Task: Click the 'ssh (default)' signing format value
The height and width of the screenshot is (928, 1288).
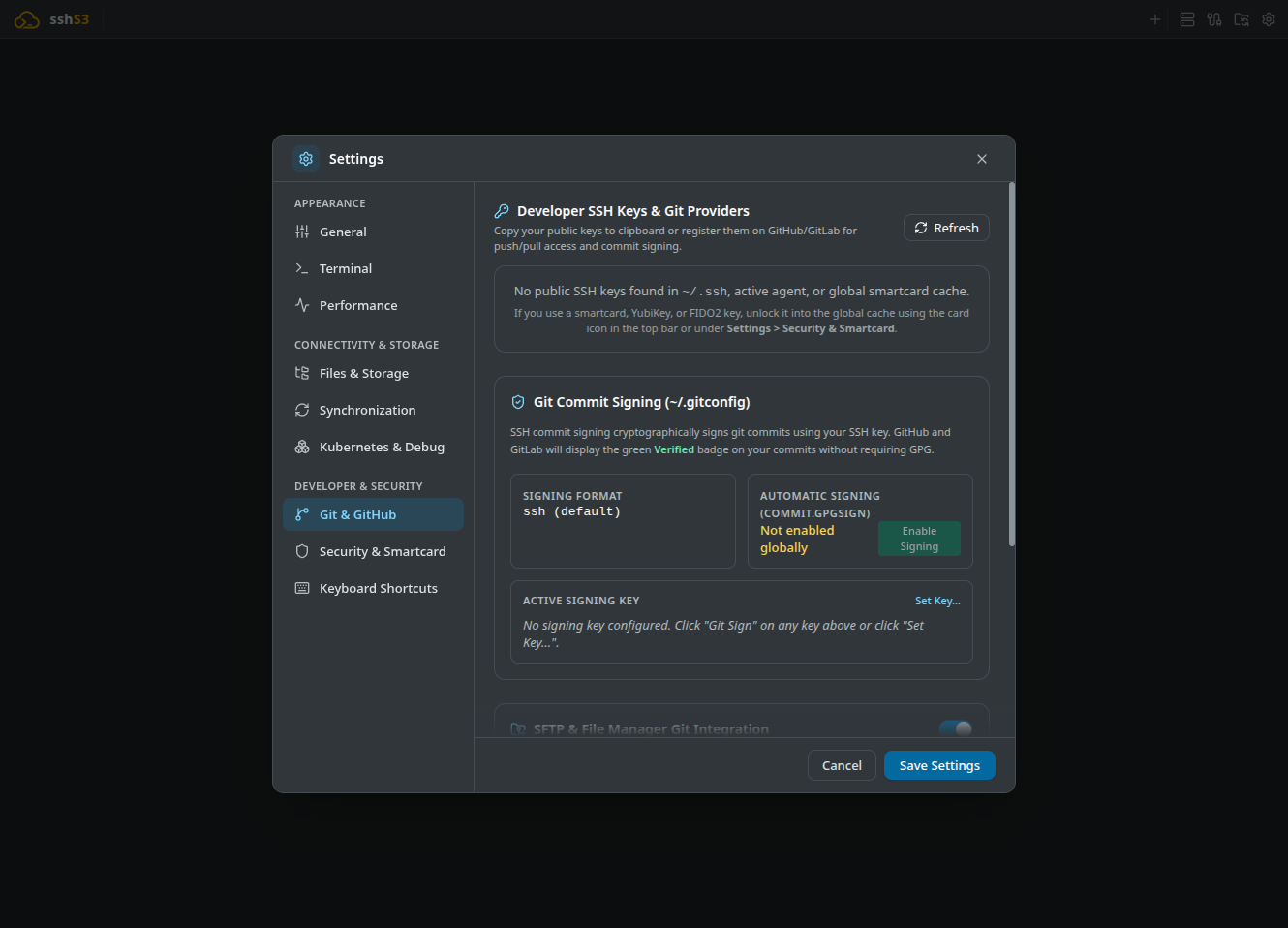Action: [571, 511]
